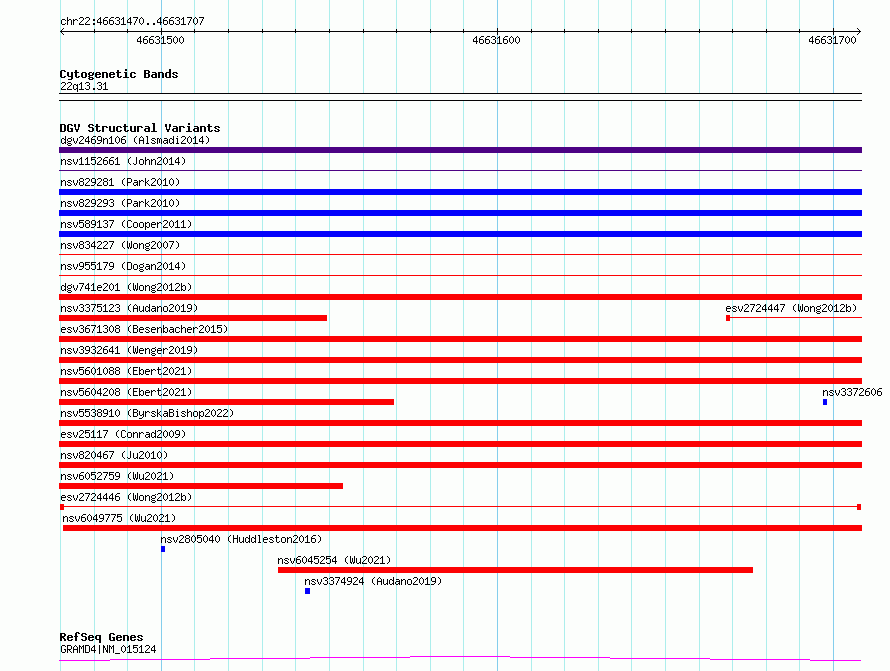Click the GRAMD4|NM_015124 gene label

(x=108, y=649)
